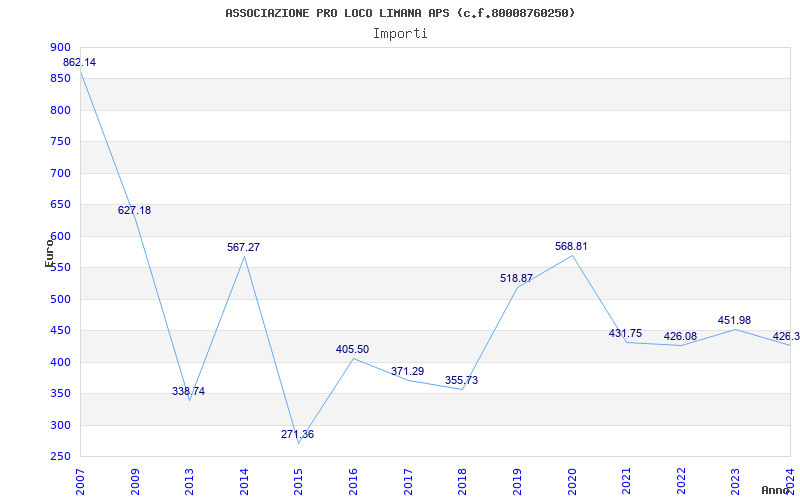Click the 800 y-axis tick label
800x500 pixels.
[x=60, y=110]
